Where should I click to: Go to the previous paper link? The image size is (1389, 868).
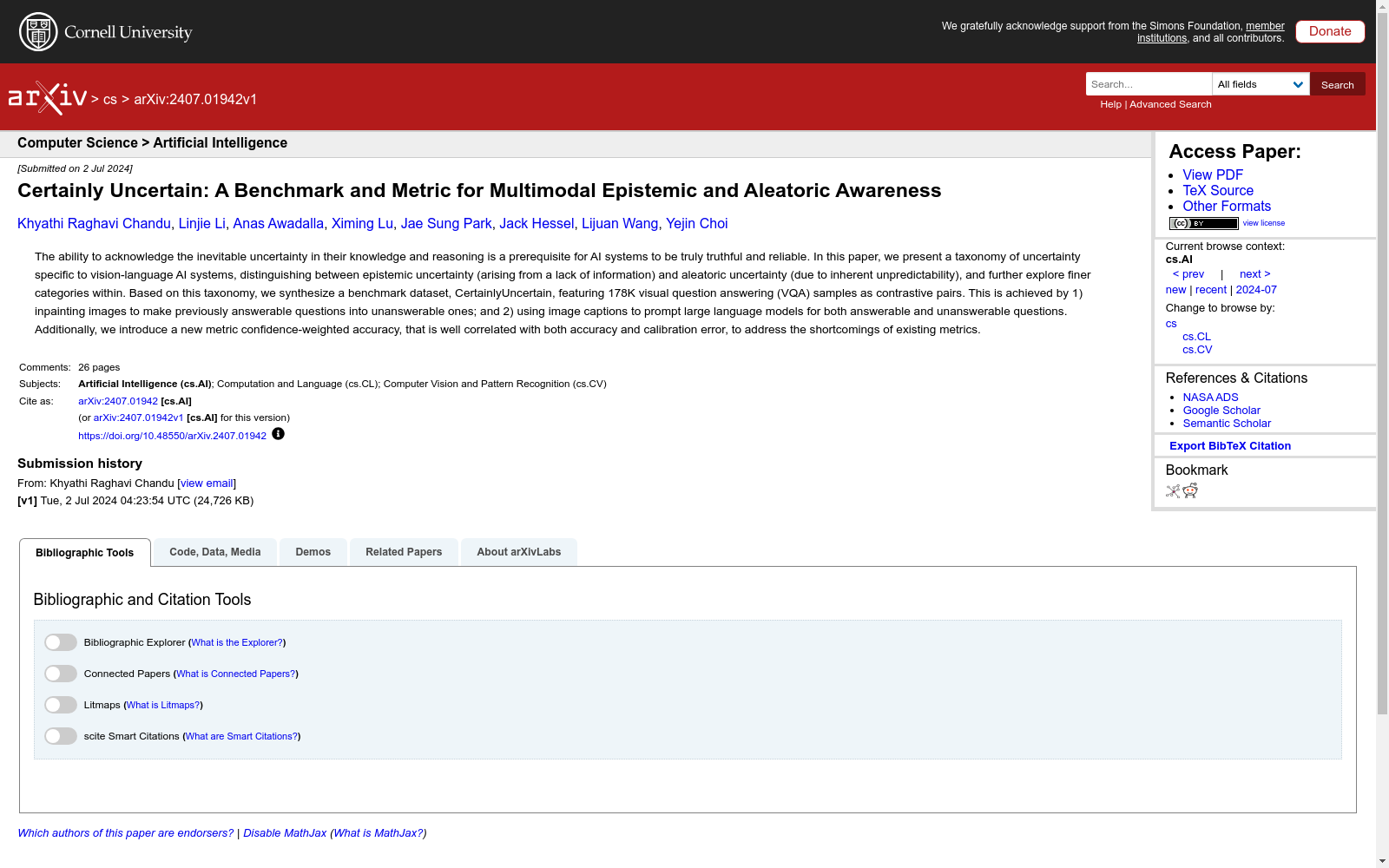1188,274
